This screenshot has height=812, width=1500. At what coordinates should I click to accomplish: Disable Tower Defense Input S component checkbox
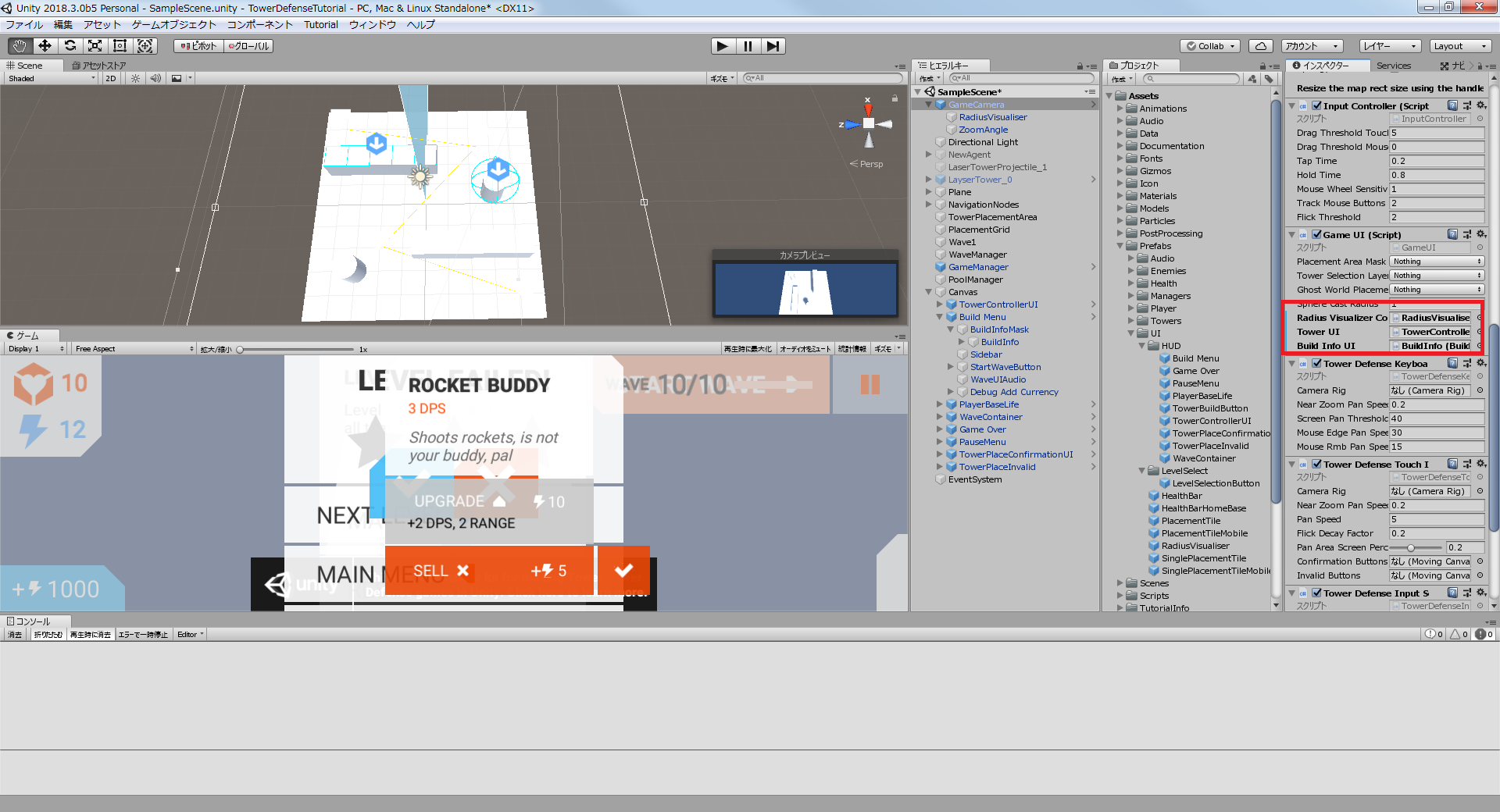tap(1316, 593)
